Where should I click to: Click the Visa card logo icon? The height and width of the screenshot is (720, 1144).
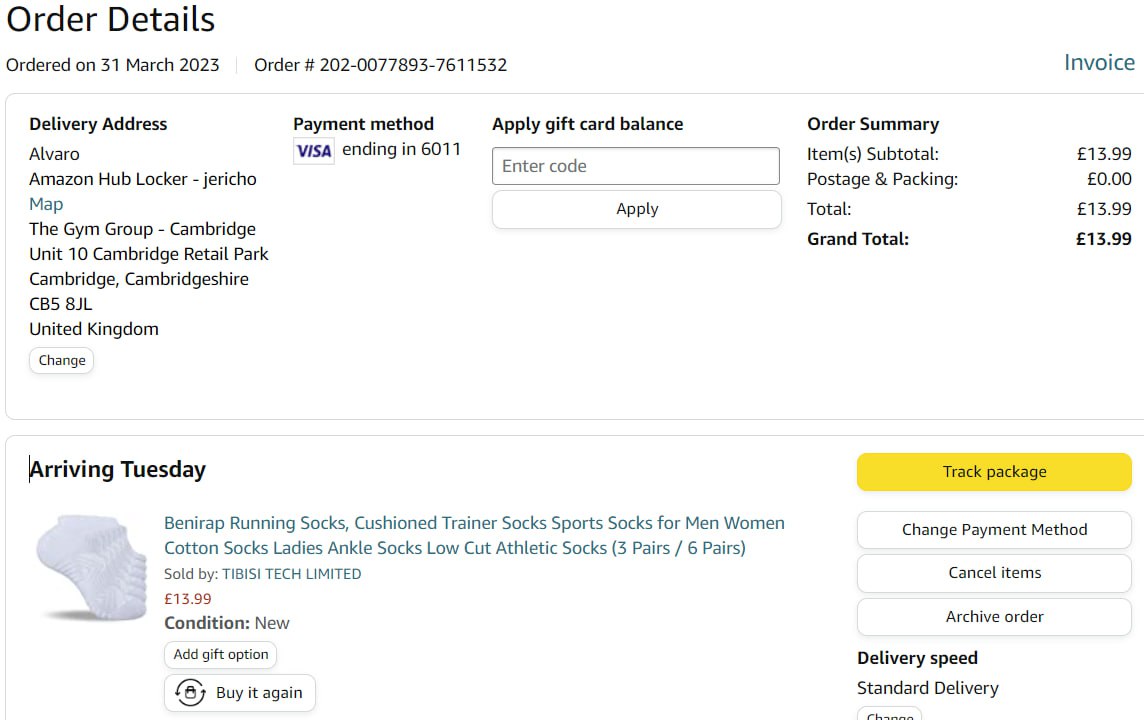(314, 151)
